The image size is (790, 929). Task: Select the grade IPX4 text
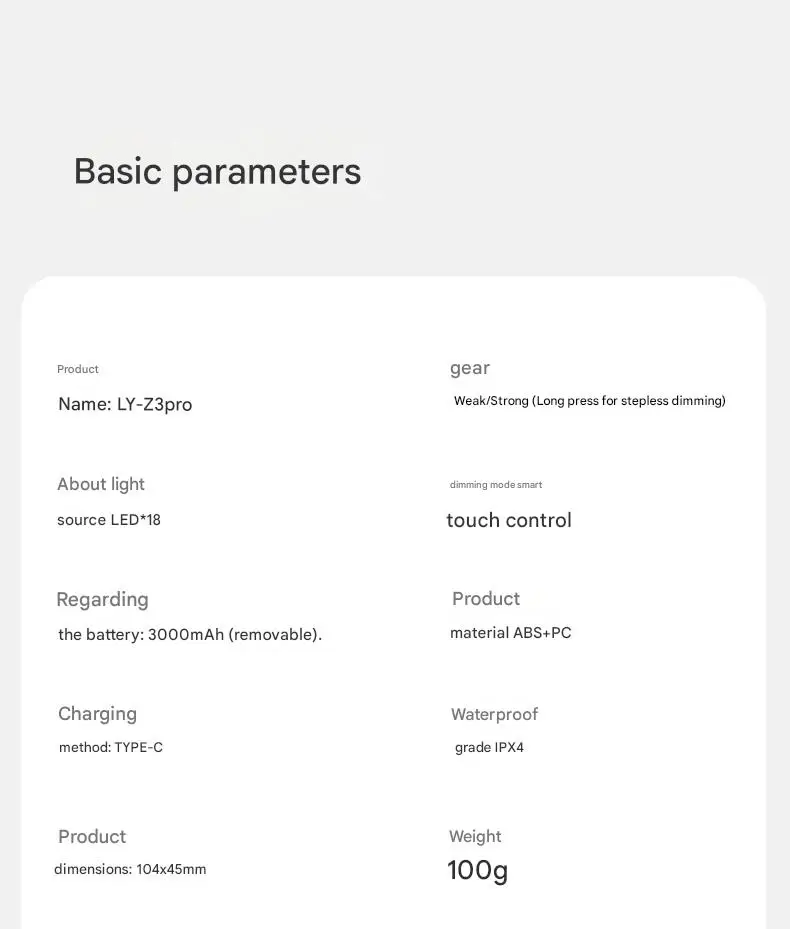point(490,748)
